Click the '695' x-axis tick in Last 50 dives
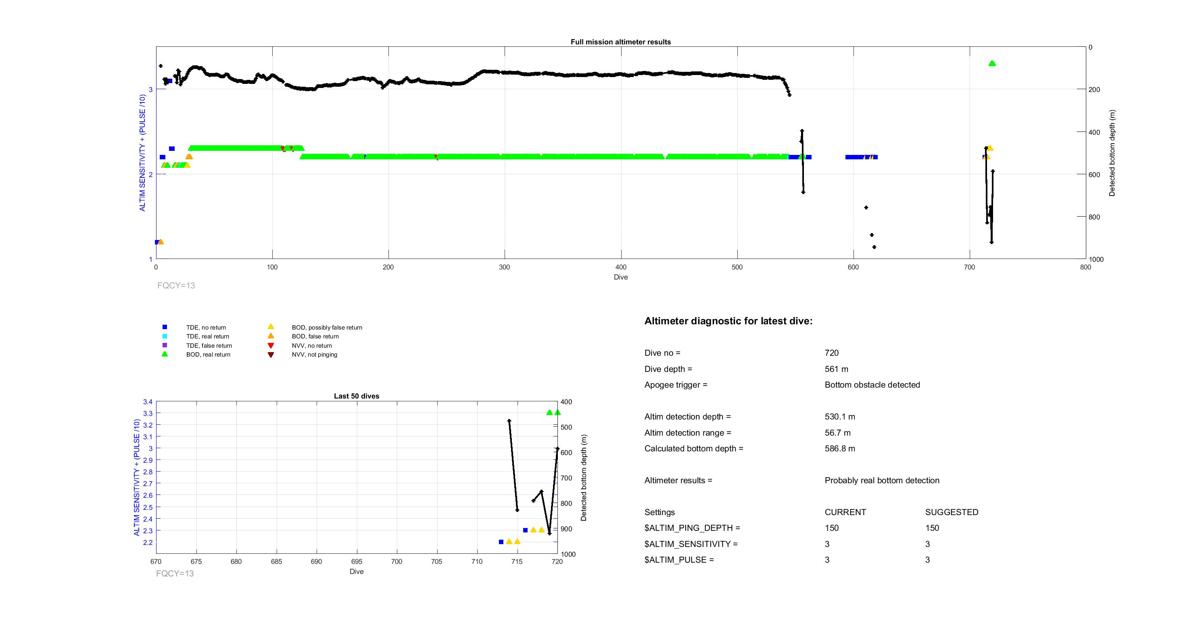The image size is (1200, 622). [357, 562]
